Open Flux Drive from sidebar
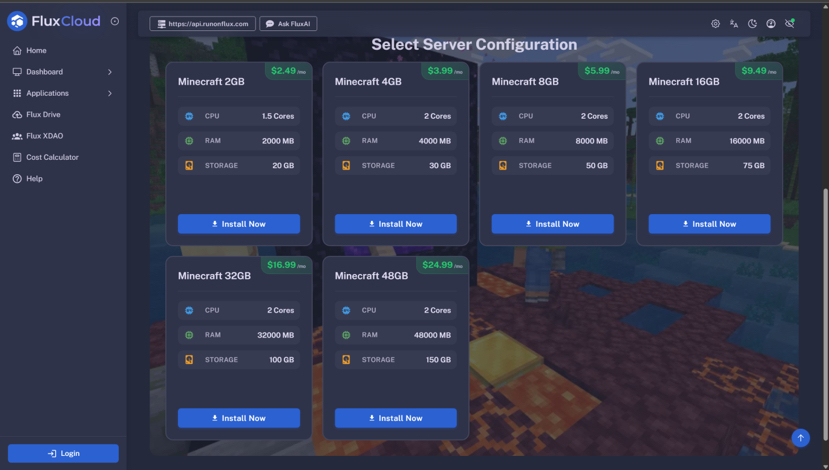This screenshot has height=470, width=829. (x=43, y=115)
